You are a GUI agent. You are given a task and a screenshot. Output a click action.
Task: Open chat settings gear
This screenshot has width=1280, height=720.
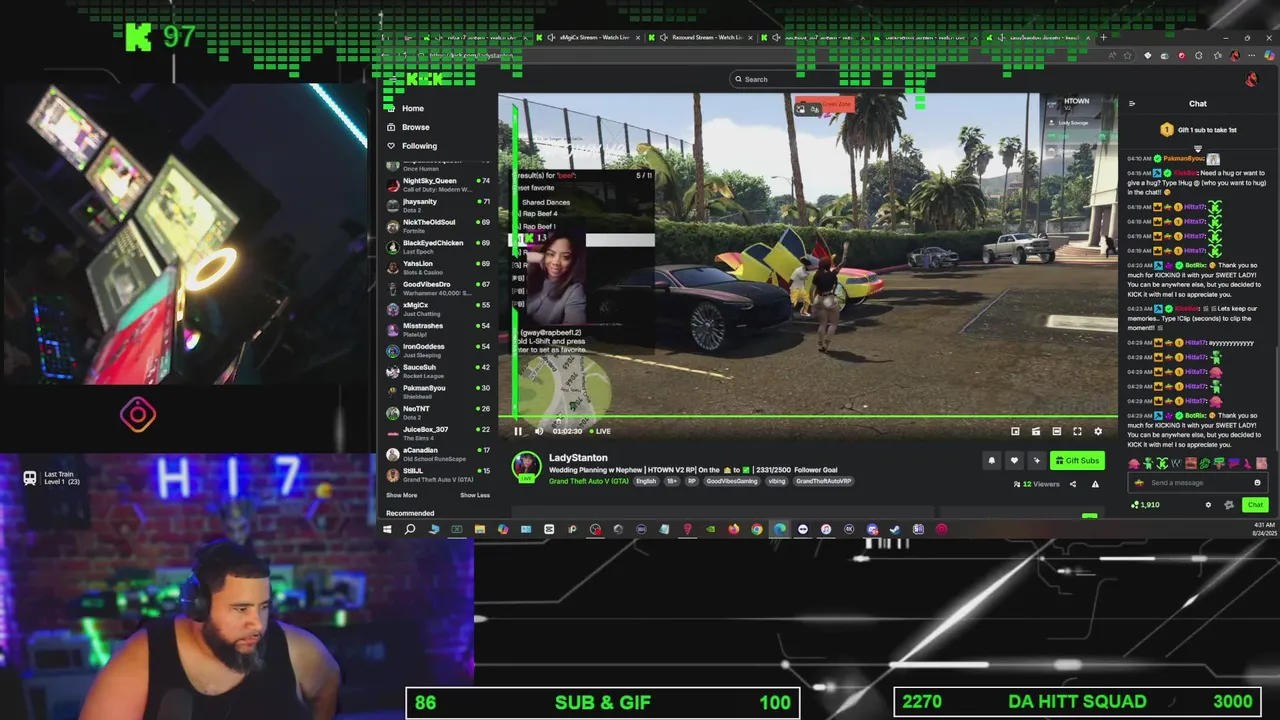(x=1208, y=505)
